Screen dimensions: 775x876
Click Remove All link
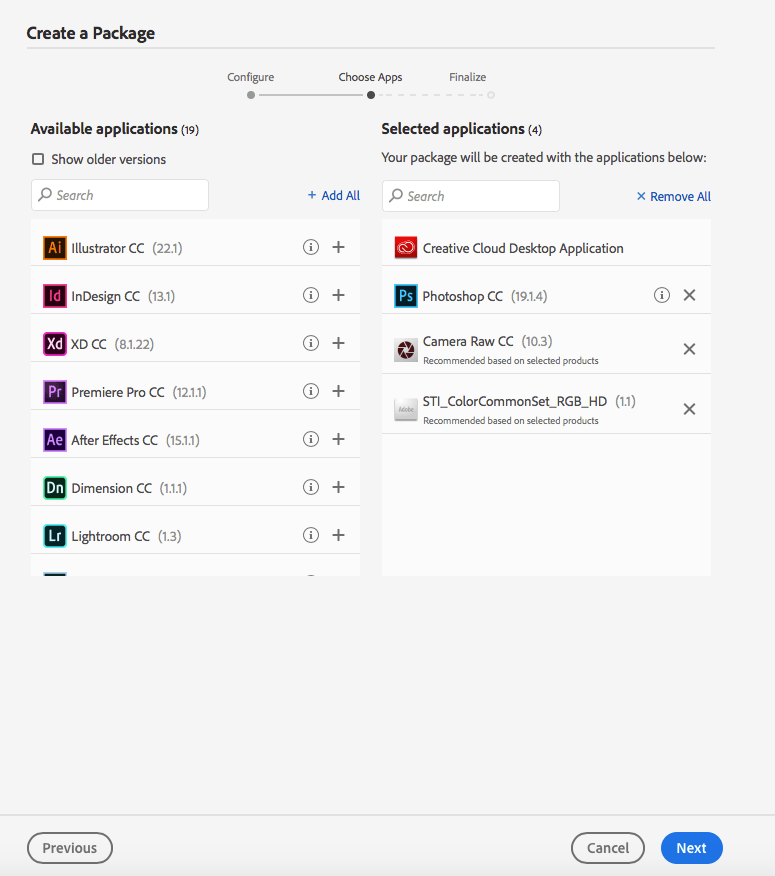(x=673, y=197)
